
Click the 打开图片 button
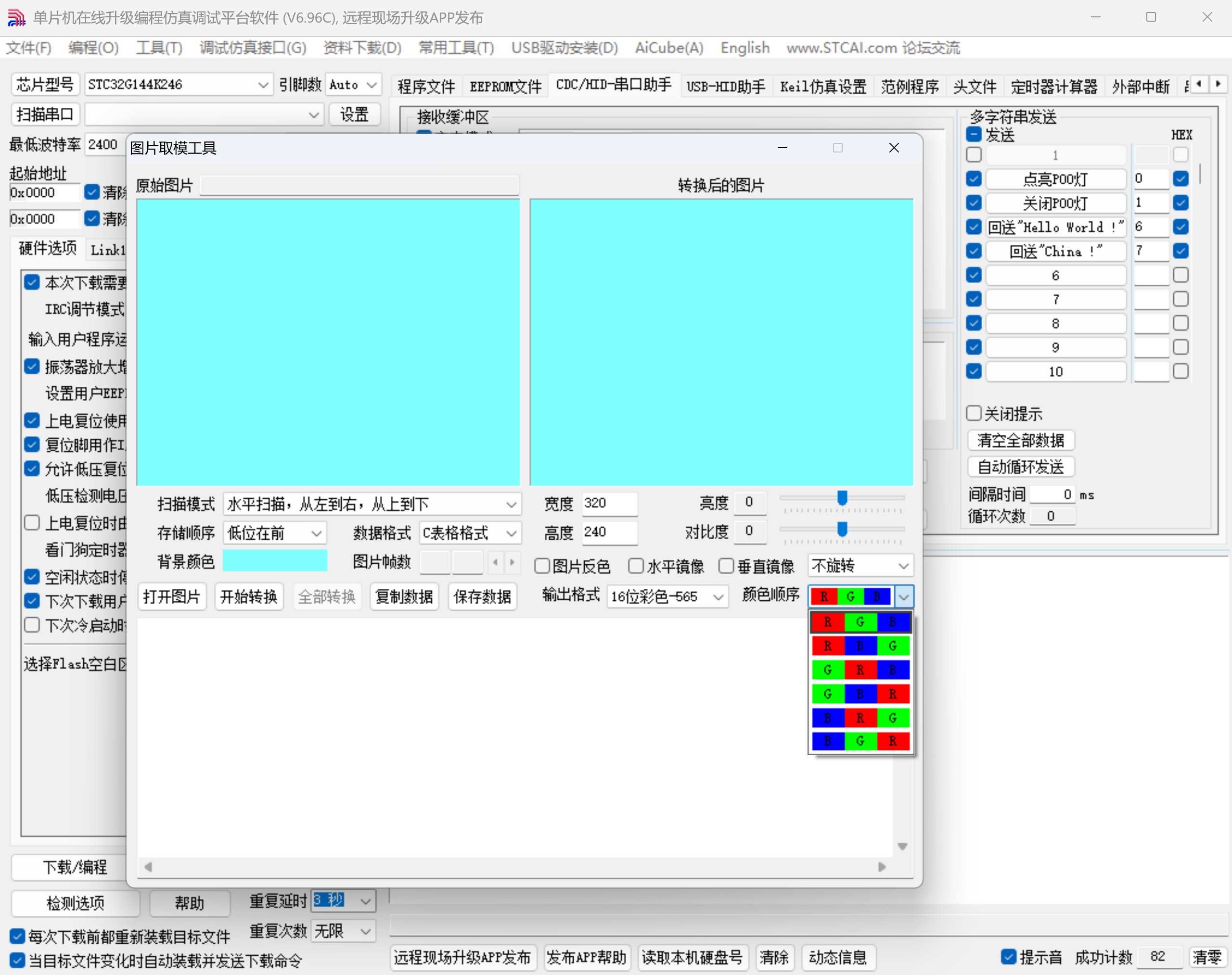[171, 596]
